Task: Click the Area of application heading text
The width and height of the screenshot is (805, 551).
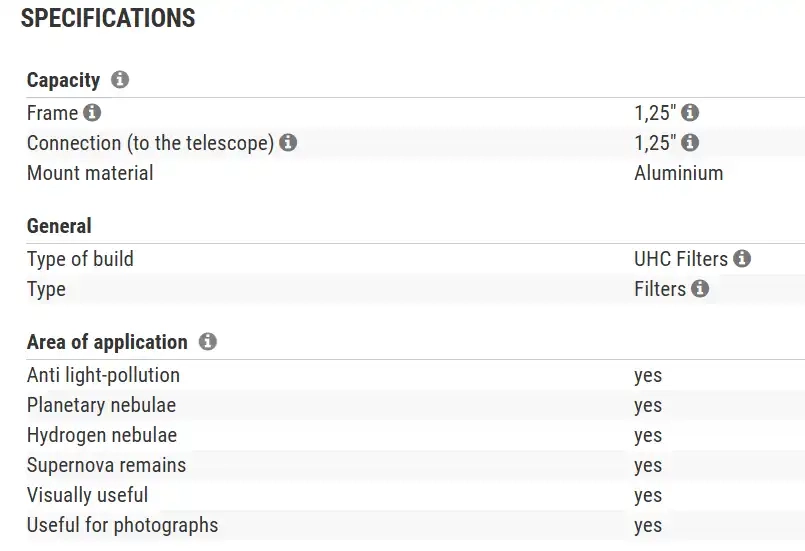Action: tap(107, 342)
